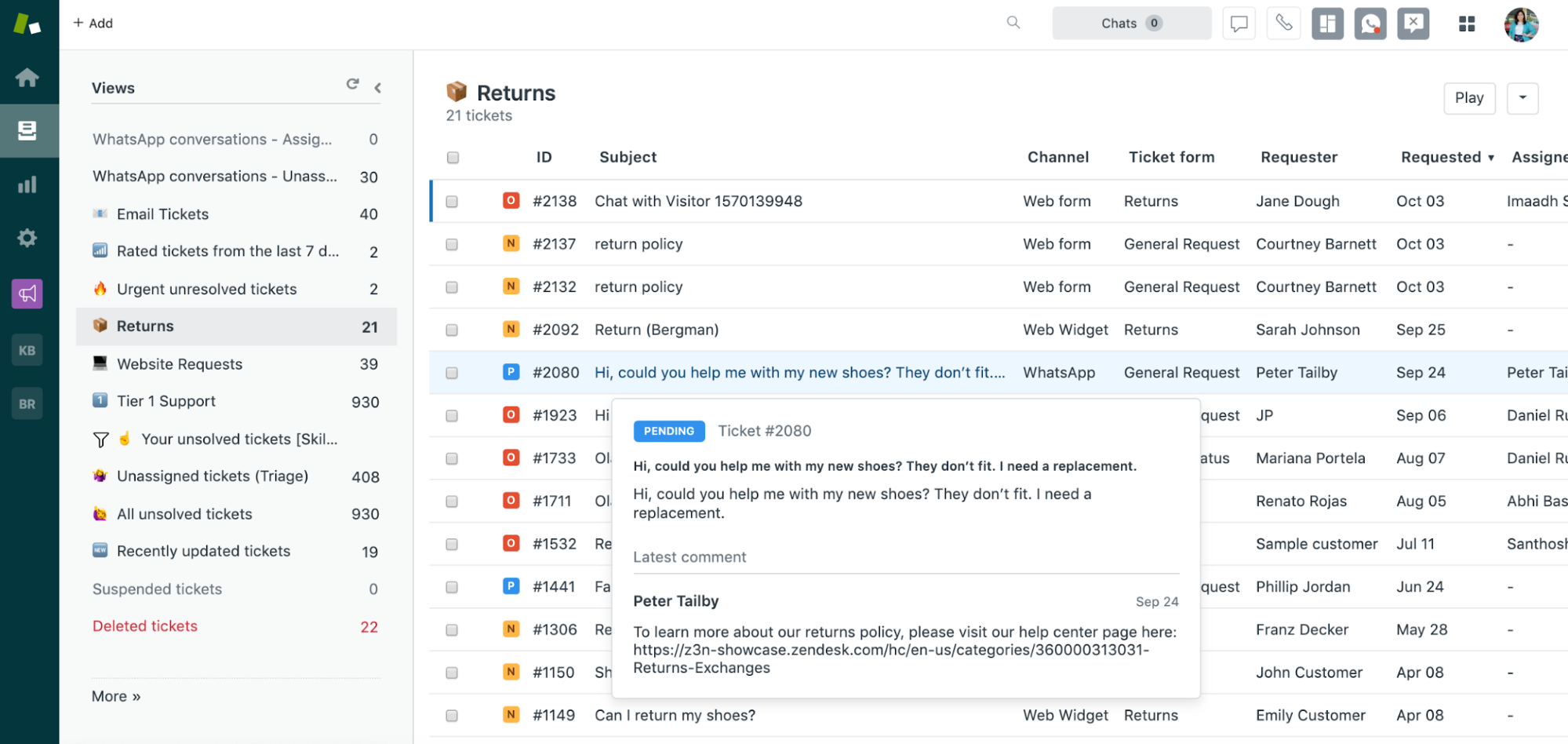Screen dimensions: 1568x744
Task: Select the Urgent unresolved tickets view
Action: [207, 289]
